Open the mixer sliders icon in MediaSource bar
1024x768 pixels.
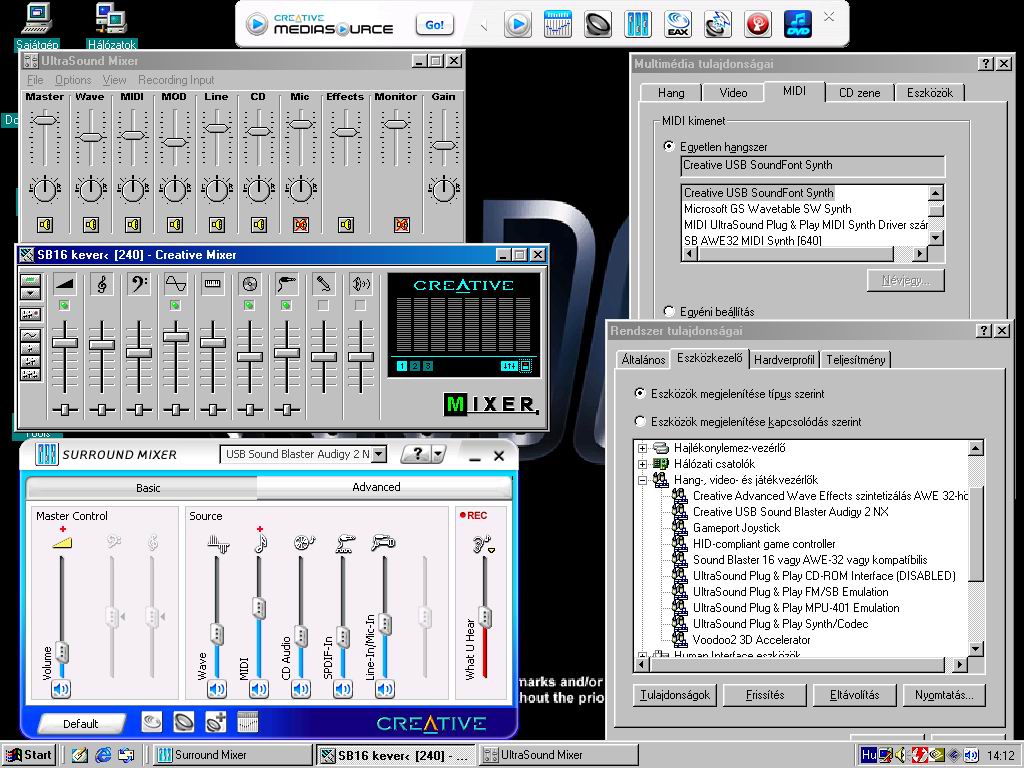click(x=638, y=25)
